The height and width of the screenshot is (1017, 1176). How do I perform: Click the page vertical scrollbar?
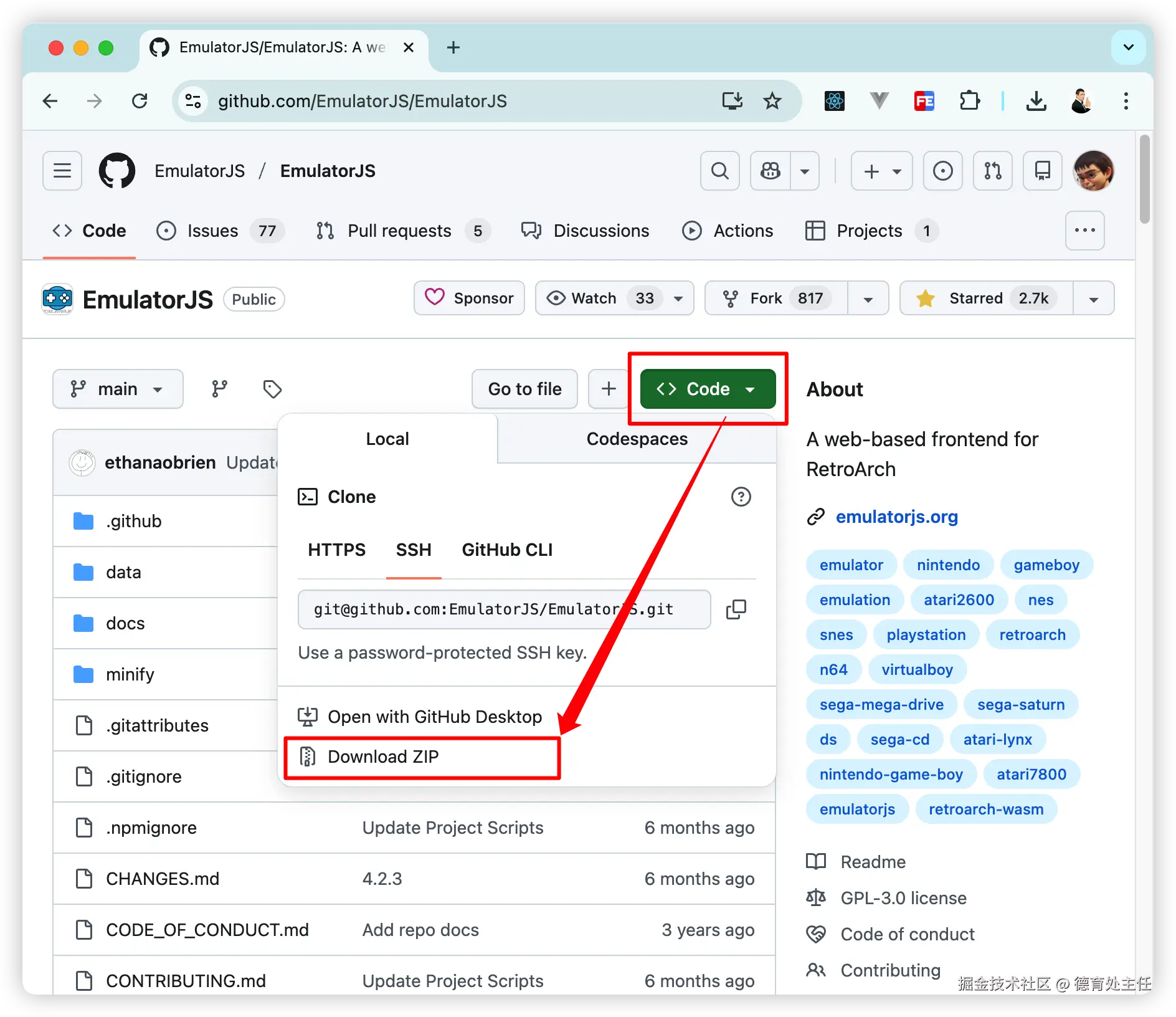1144,179
